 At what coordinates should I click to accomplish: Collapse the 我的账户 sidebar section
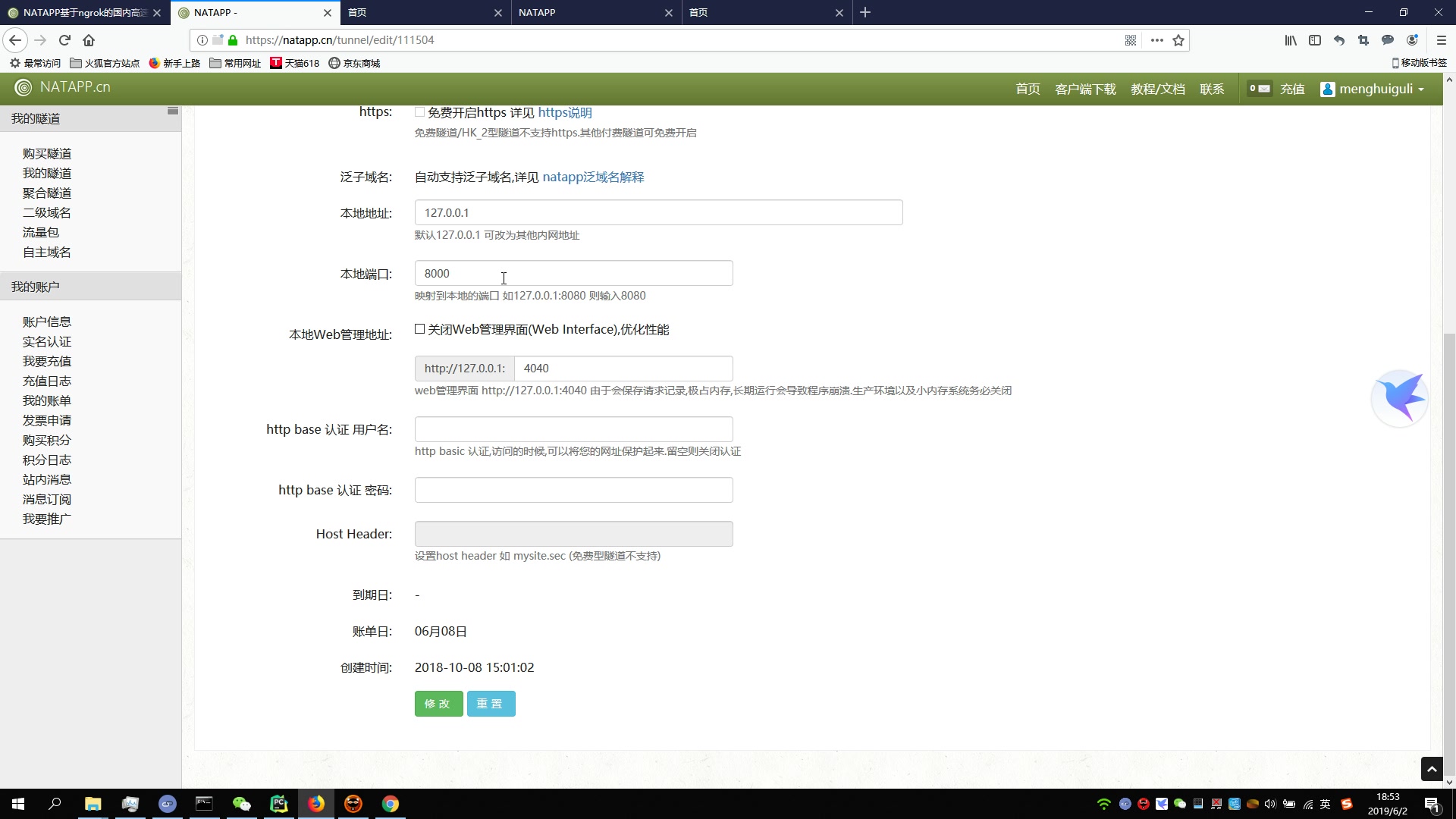click(x=90, y=287)
